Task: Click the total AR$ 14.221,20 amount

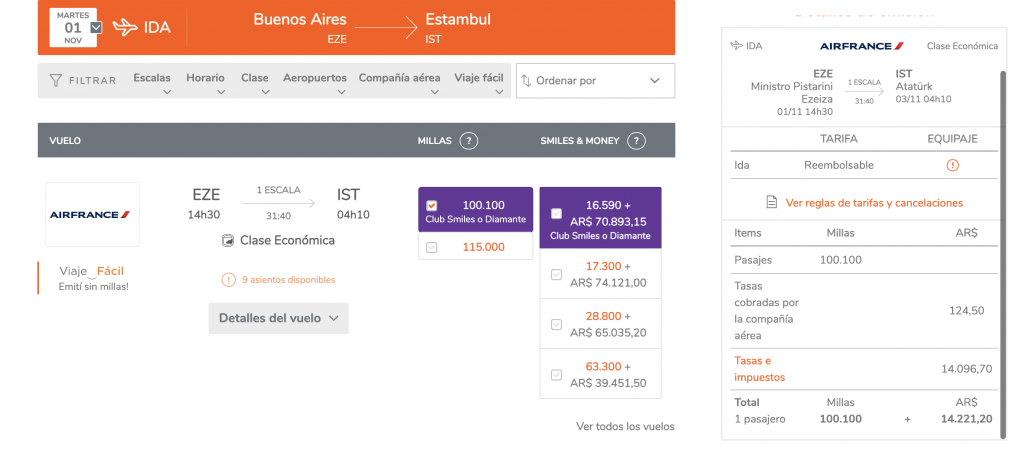Action: coord(967,419)
